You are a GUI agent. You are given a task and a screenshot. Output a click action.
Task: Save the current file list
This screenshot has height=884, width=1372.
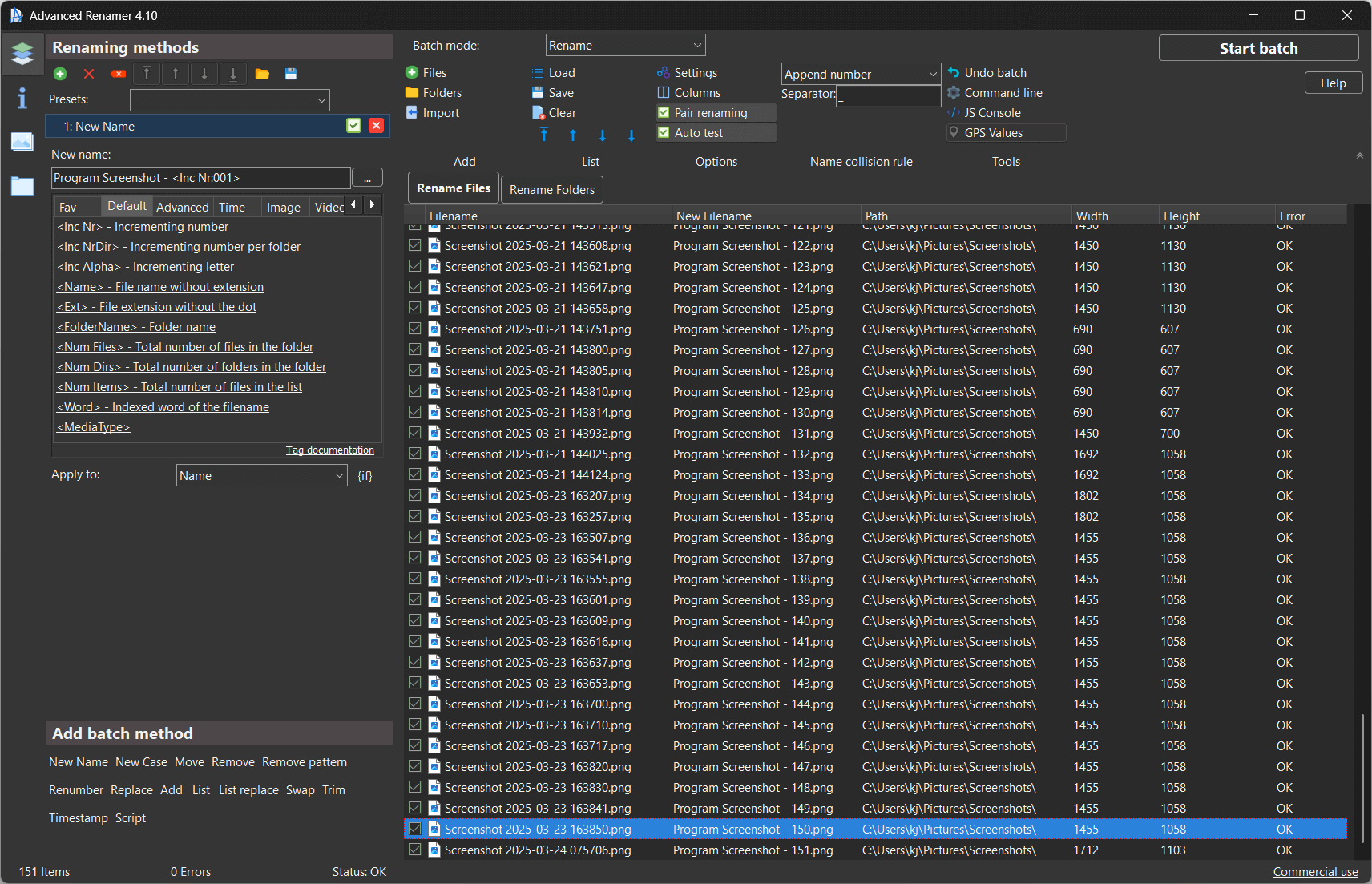point(553,93)
